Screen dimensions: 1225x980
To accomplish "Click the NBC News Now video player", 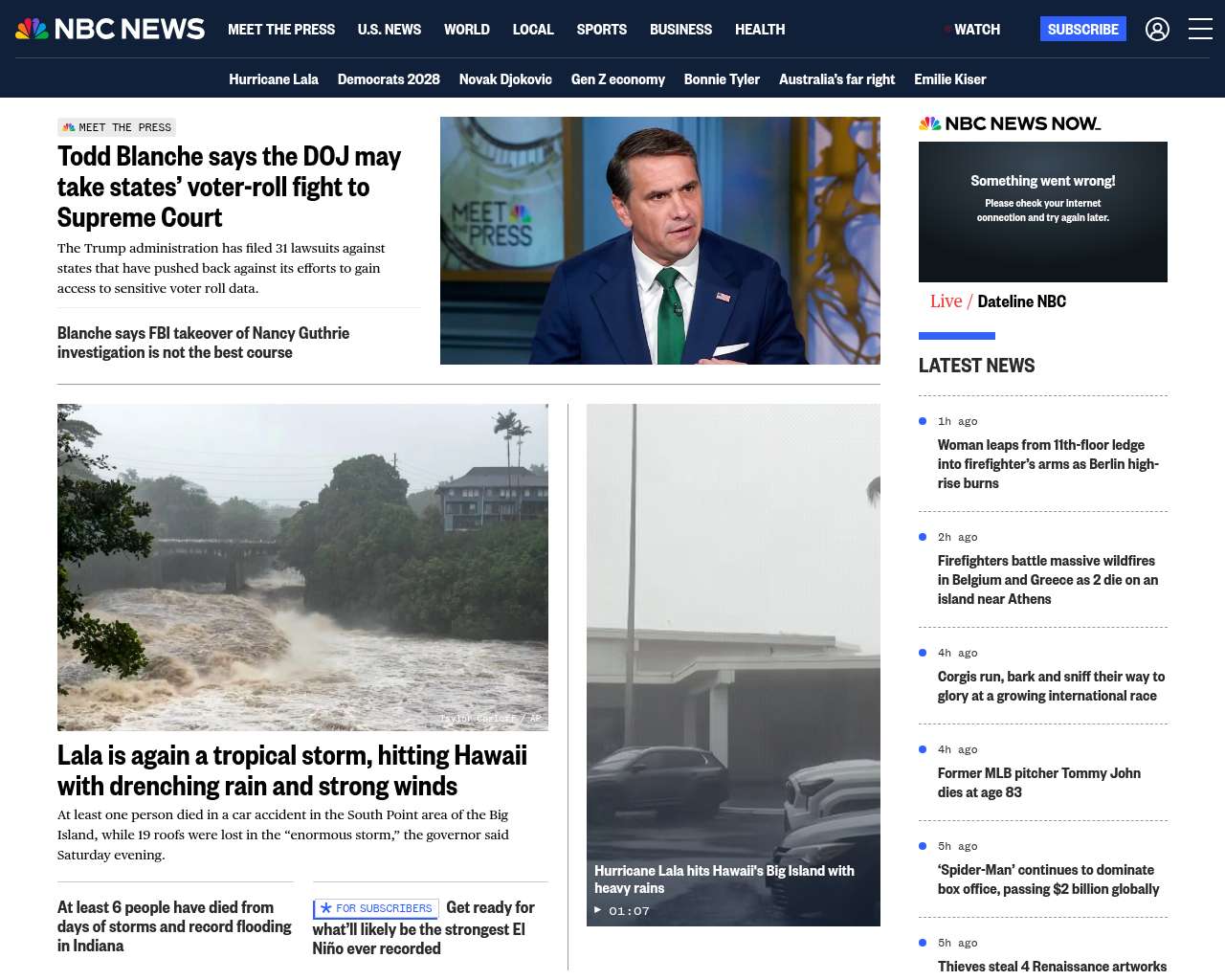I will (x=1043, y=212).
